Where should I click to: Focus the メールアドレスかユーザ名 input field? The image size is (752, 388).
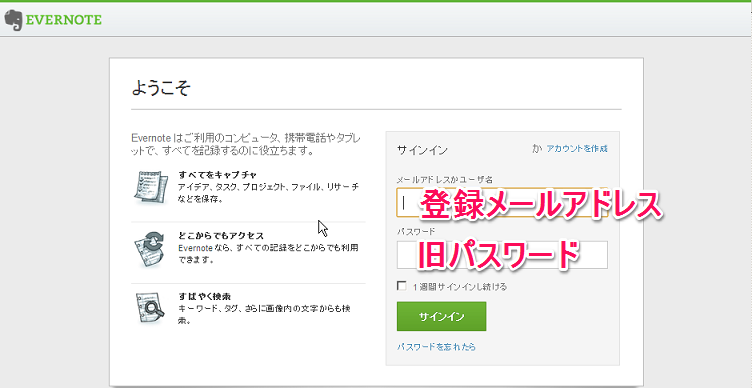tap(502, 202)
